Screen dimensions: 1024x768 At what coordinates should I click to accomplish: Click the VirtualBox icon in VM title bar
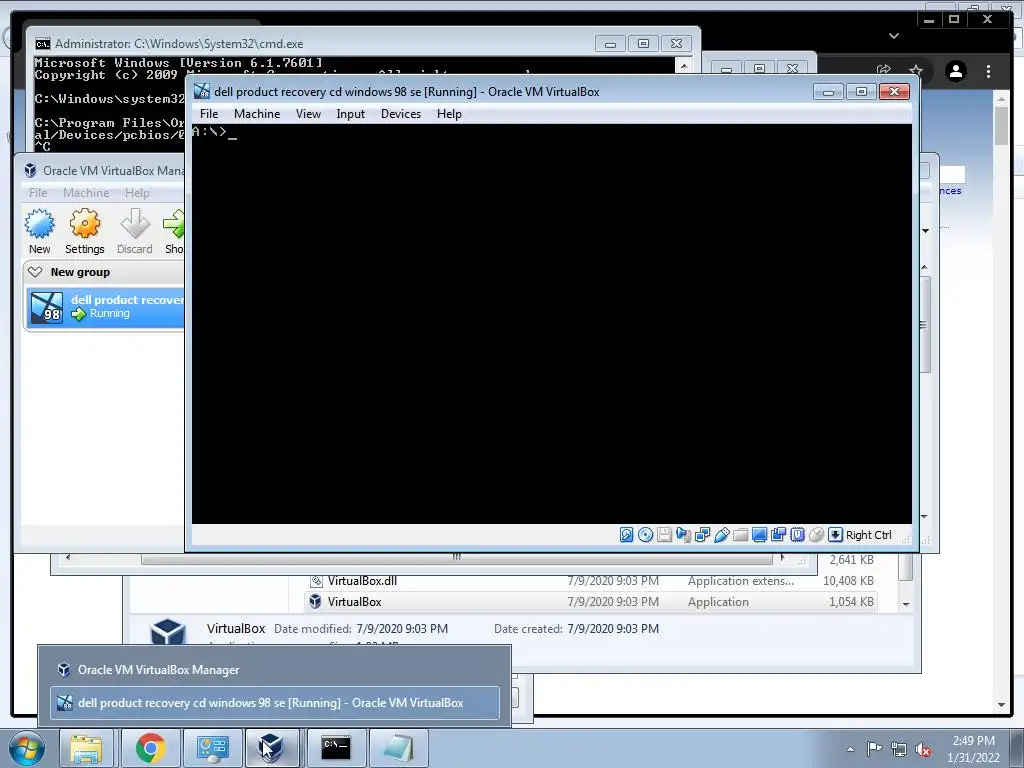tap(202, 91)
